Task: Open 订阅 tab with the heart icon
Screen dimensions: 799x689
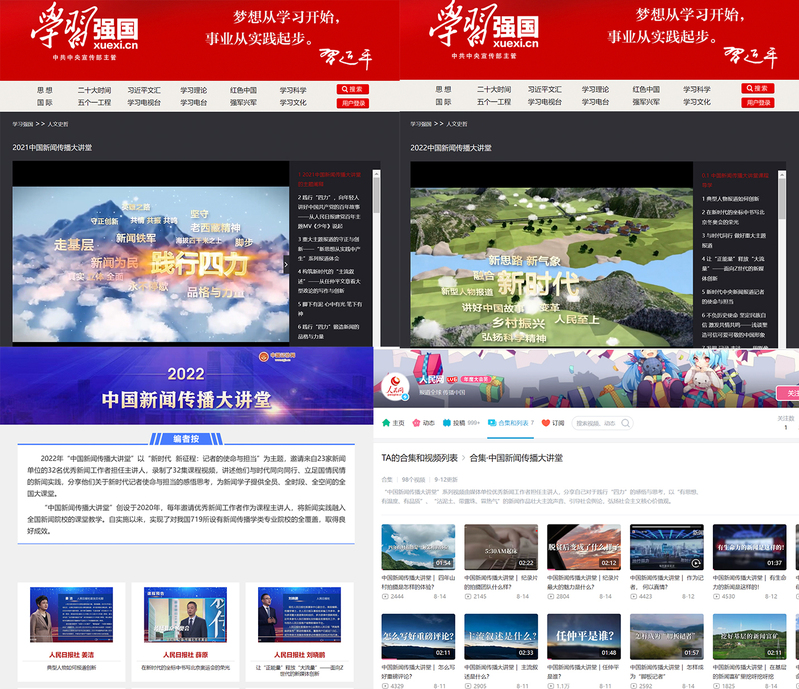Action: 553,422
